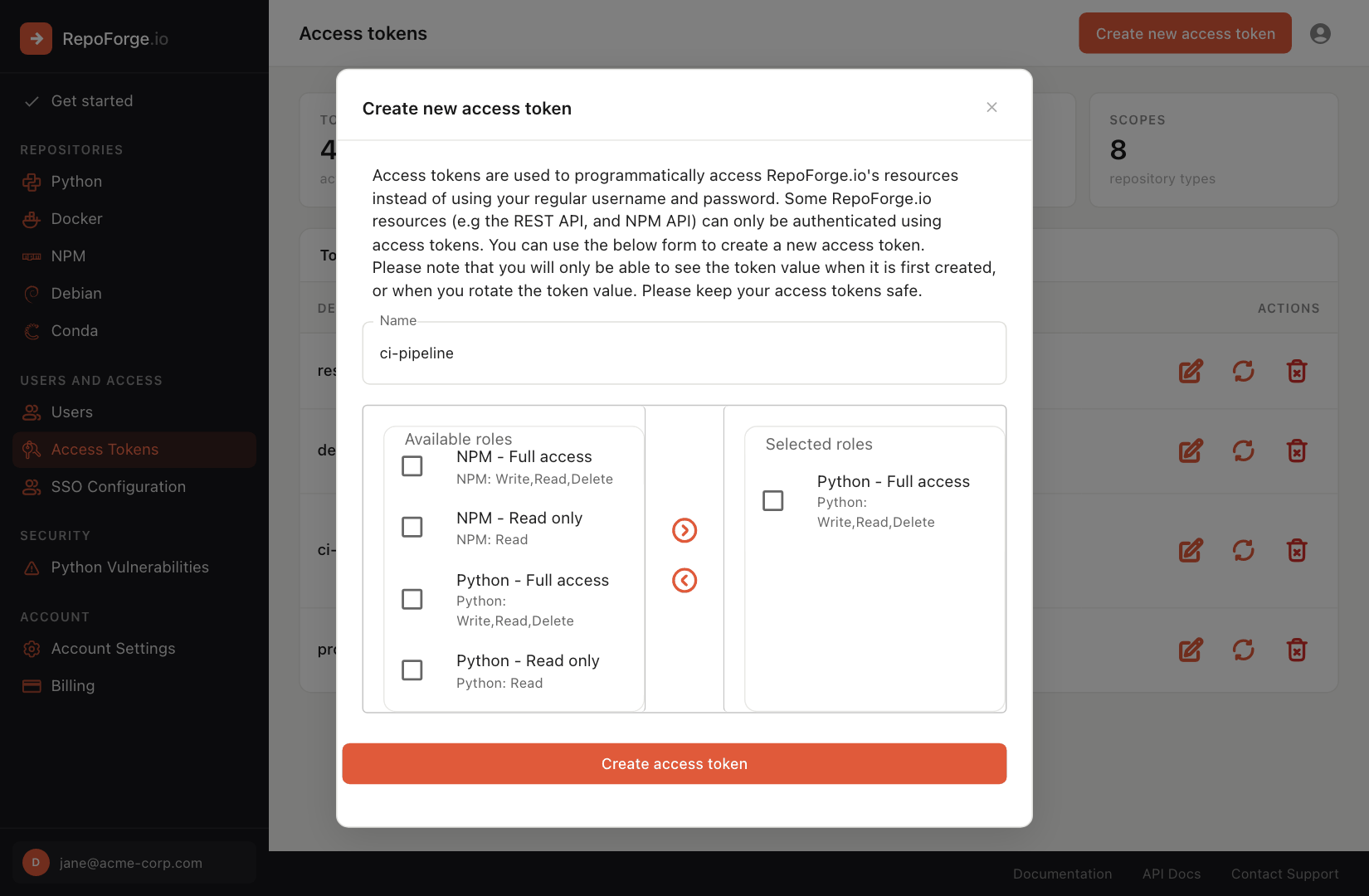Click the Create access token button

pyautogui.click(x=675, y=763)
